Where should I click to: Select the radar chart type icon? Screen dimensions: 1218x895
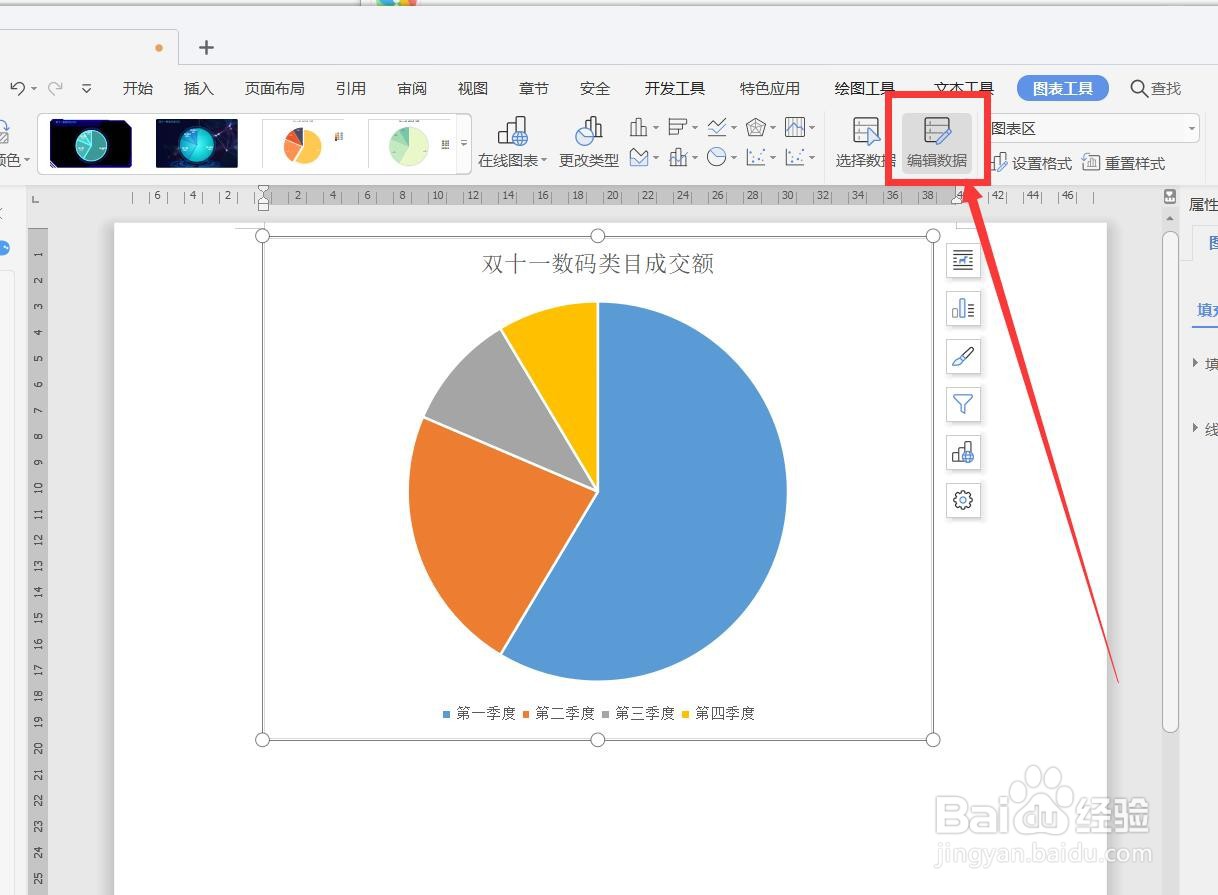coord(756,127)
